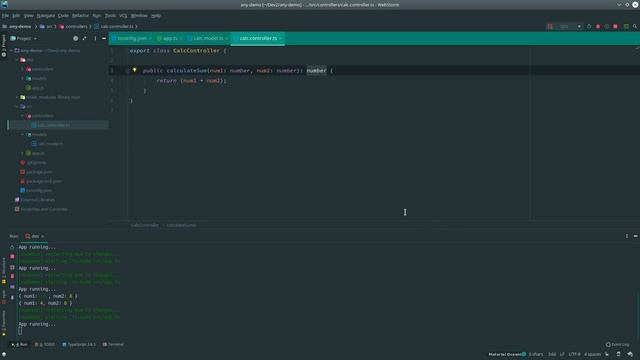The height and width of the screenshot is (360, 640).
Task: Expand the node_modules library root folder
Action: click(17, 97)
